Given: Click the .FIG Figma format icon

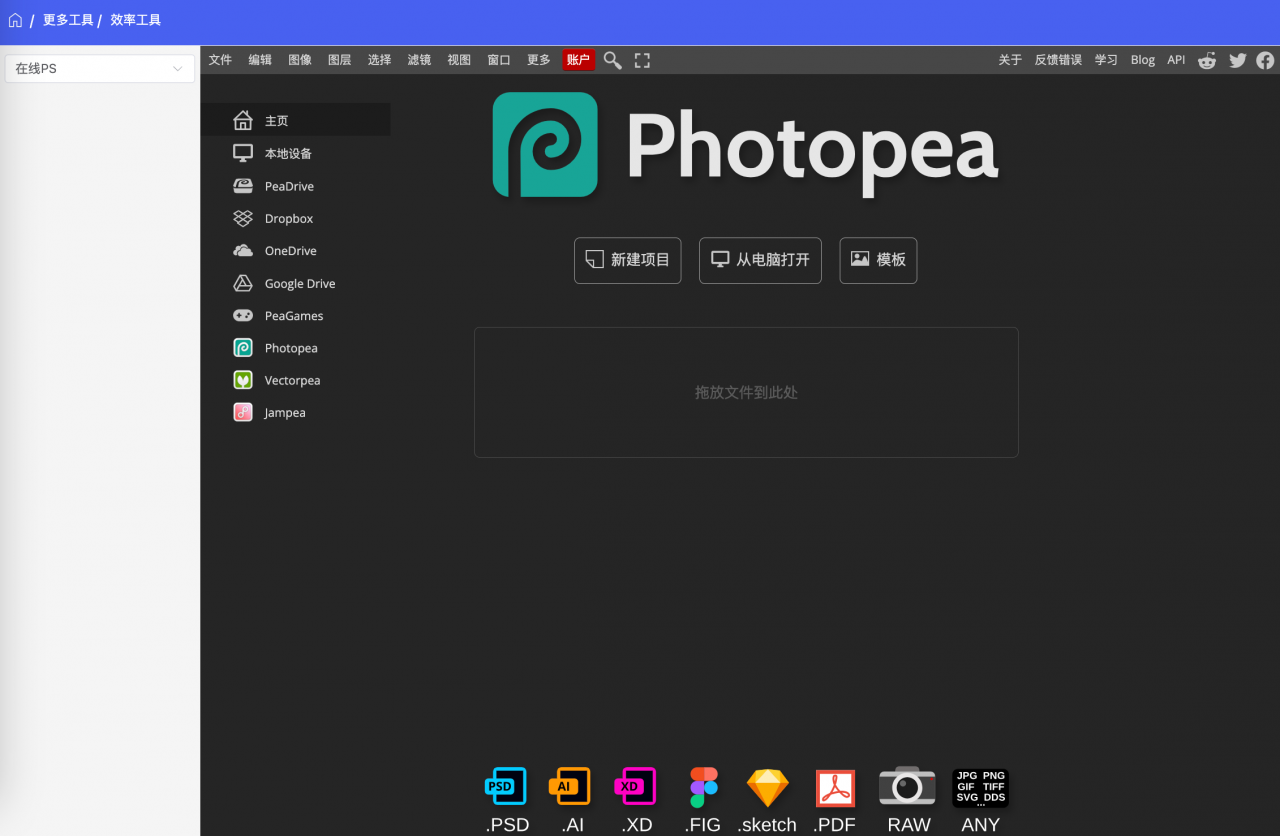Looking at the screenshot, I should pos(704,787).
